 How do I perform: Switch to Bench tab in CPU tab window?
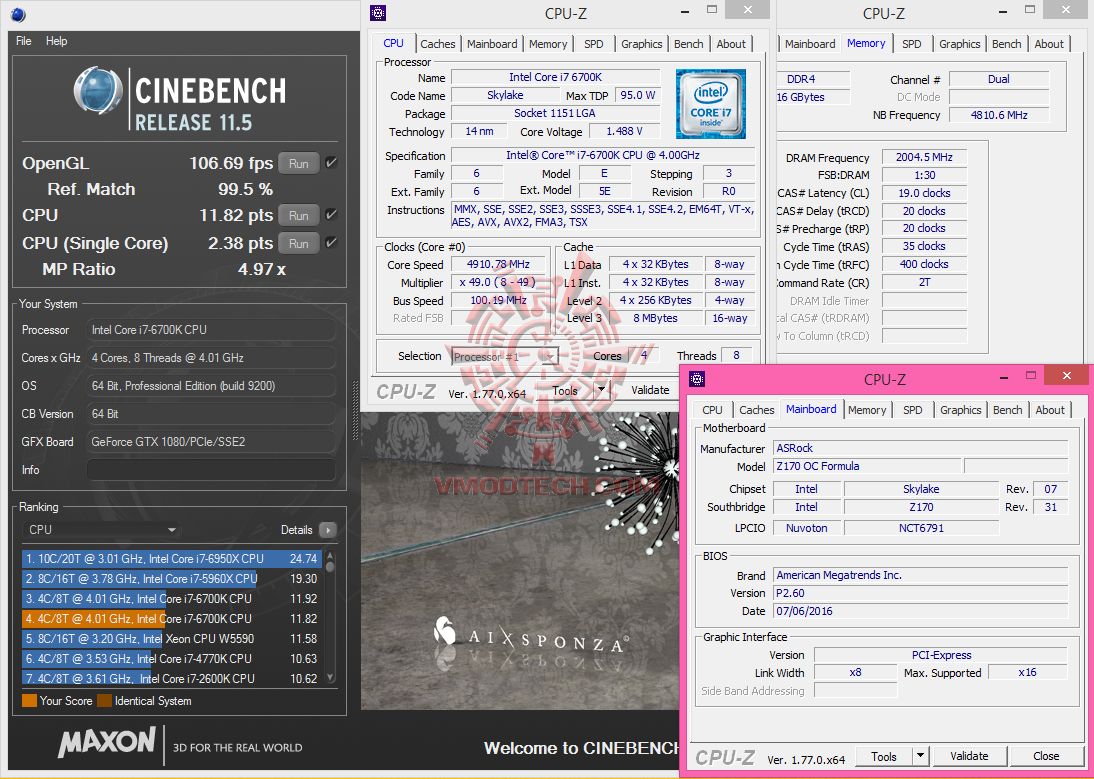pos(689,44)
